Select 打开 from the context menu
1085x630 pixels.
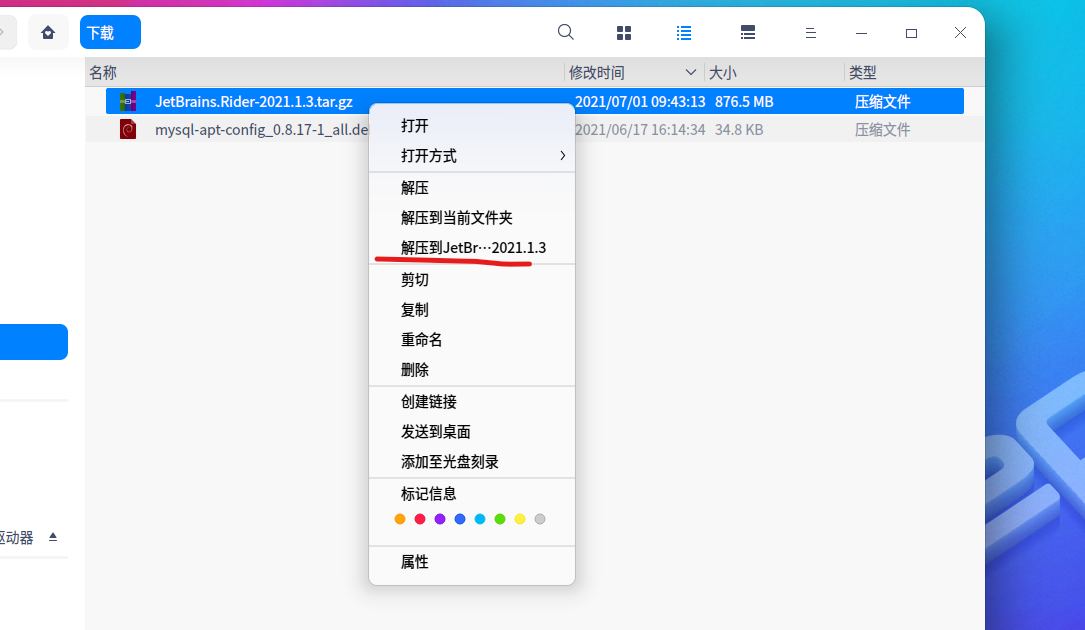(x=415, y=125)
